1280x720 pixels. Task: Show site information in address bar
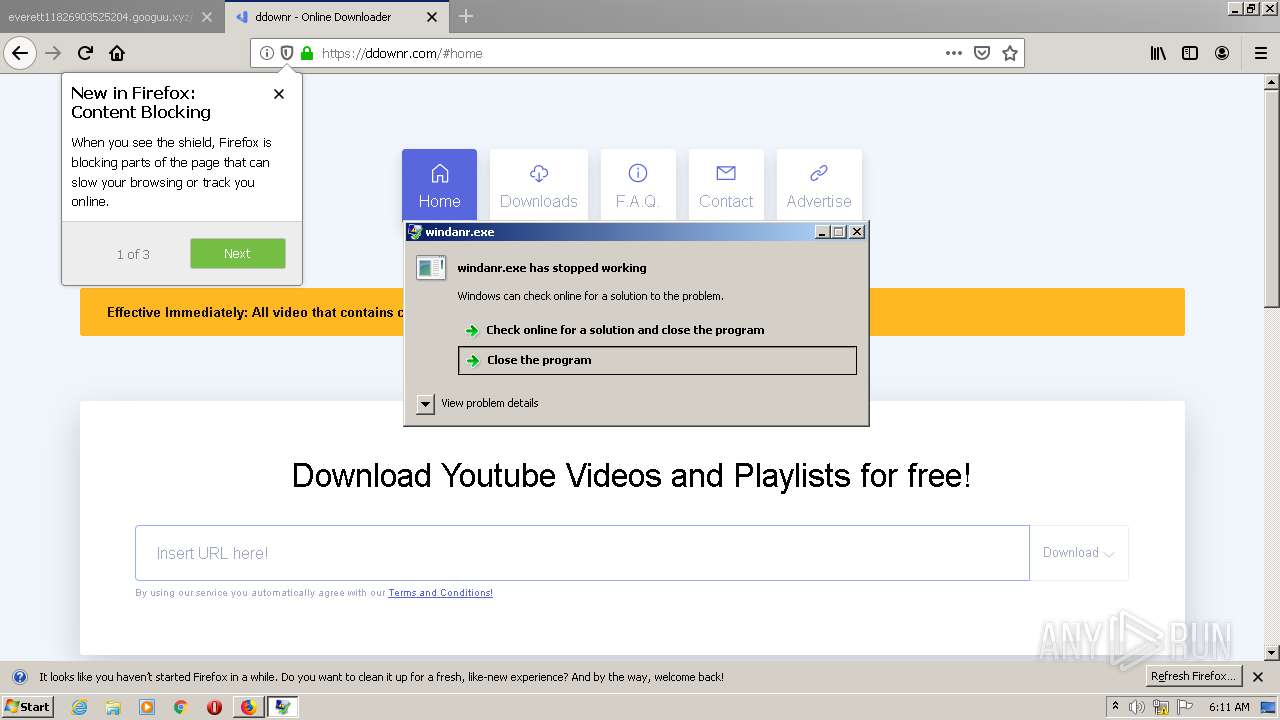[266, 53]
